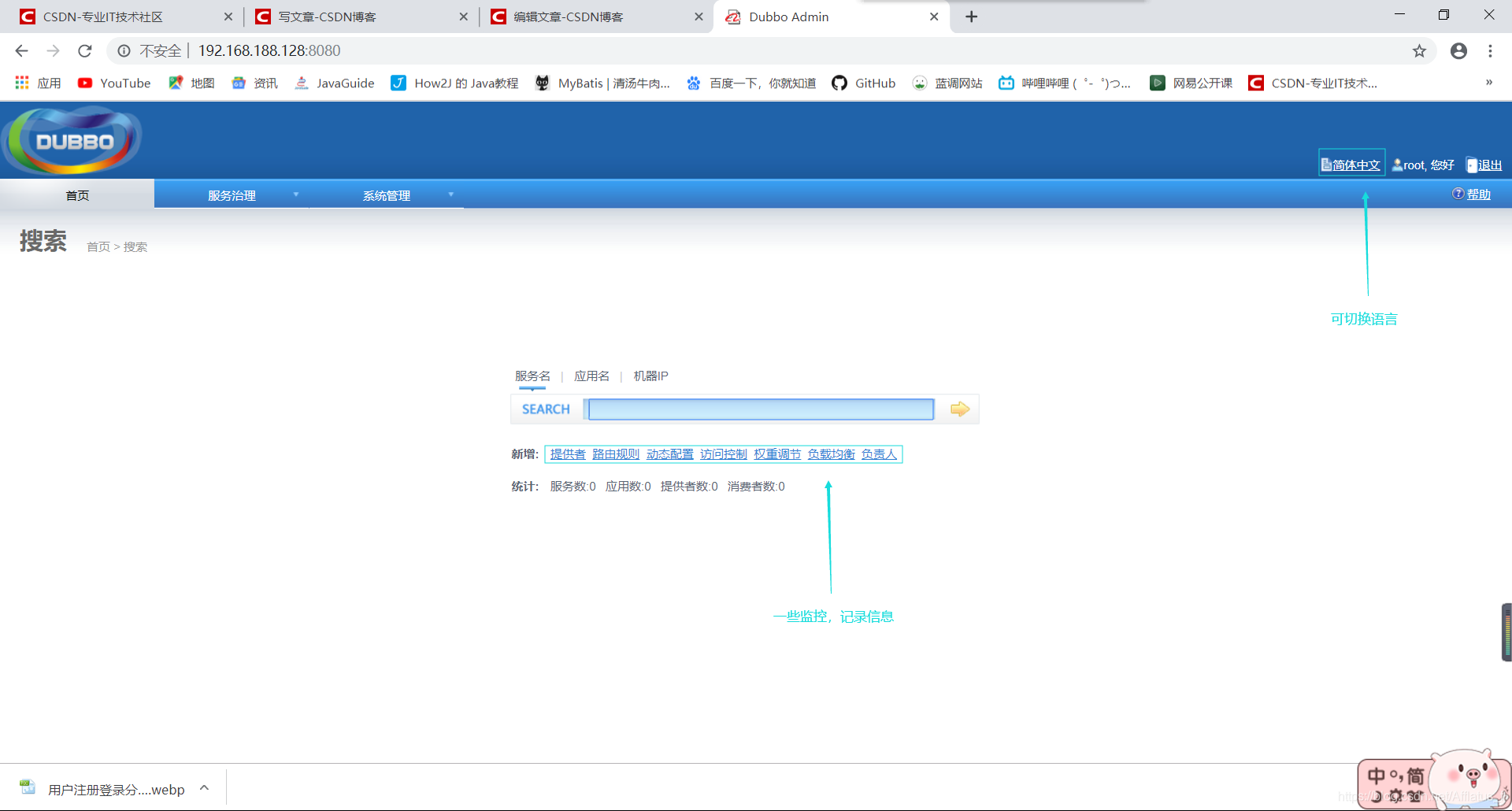
Task: Click the 路由规则 add link
Action: (x=616, y=454)
